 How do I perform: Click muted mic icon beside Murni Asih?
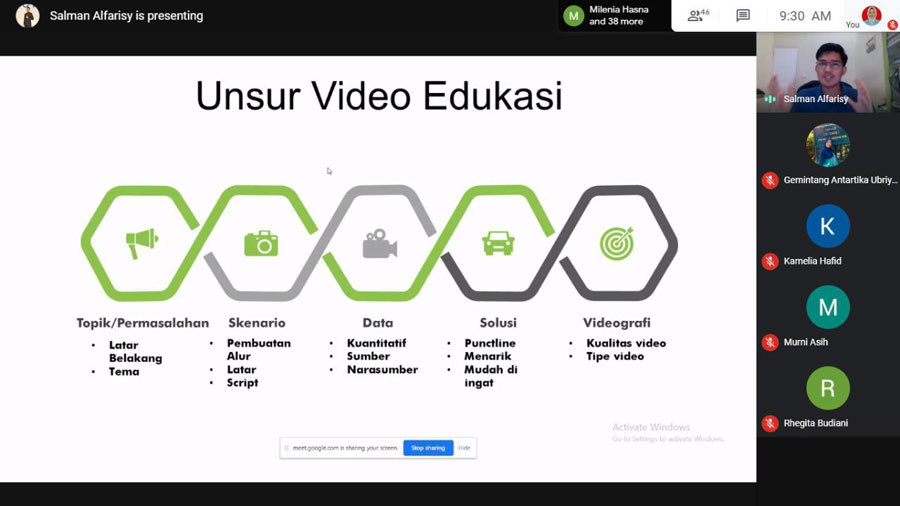[x=770, y=342]
